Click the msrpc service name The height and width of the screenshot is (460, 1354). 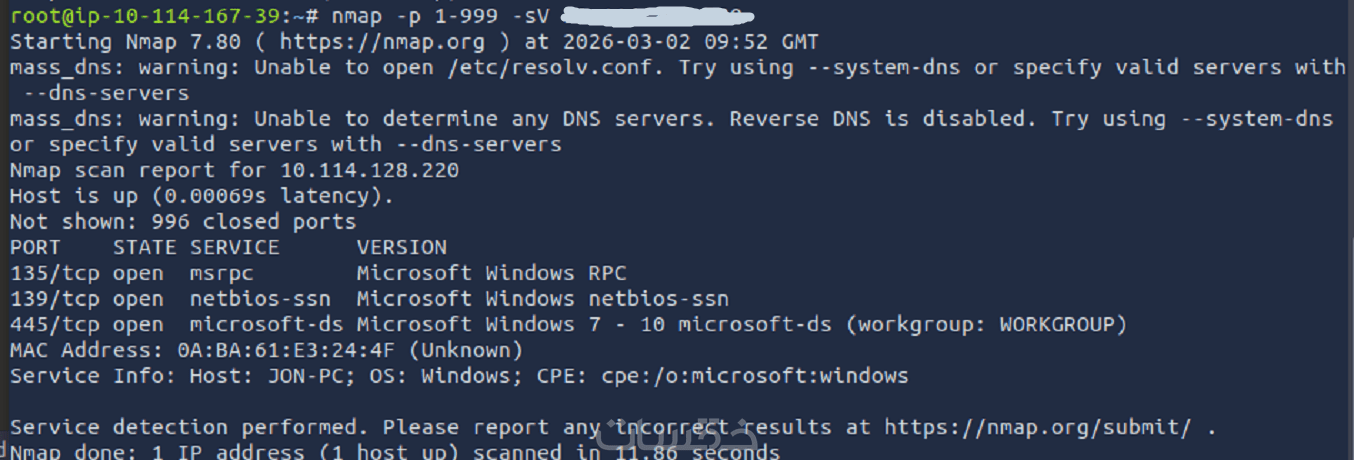(x=222, y=273)
